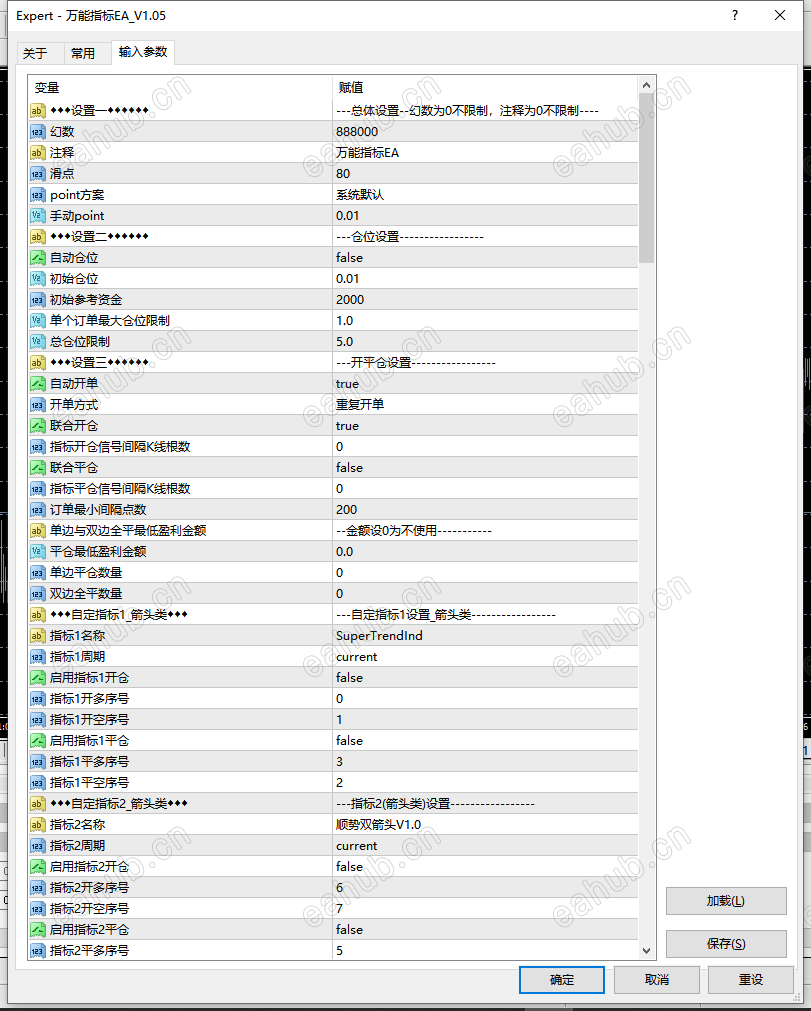Click the scrollbar up arrow

coord(647,85)
